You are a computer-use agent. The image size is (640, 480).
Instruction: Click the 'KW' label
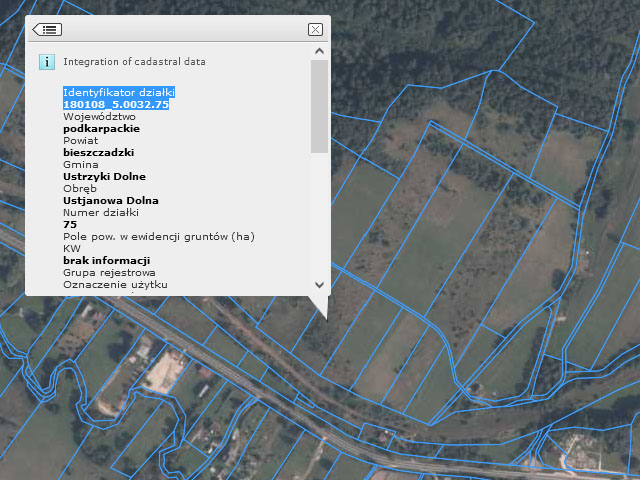[72, 249]
